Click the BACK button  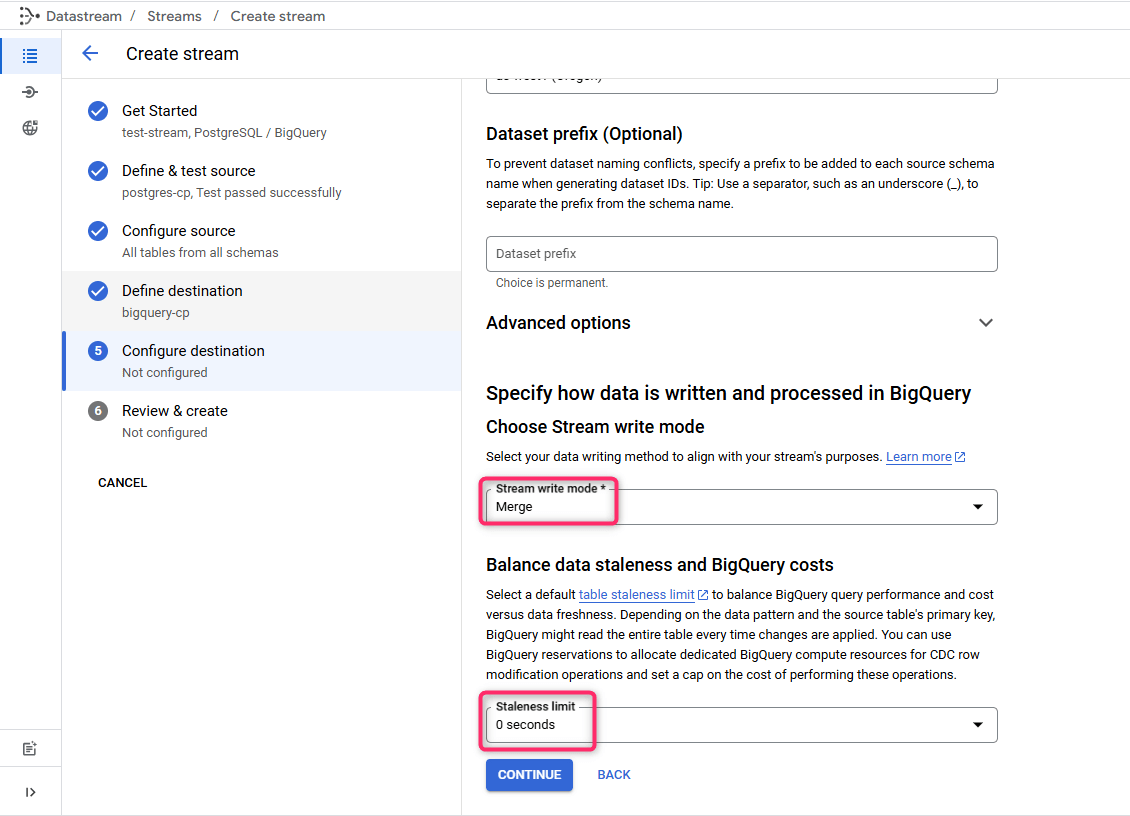pos(614,775)
